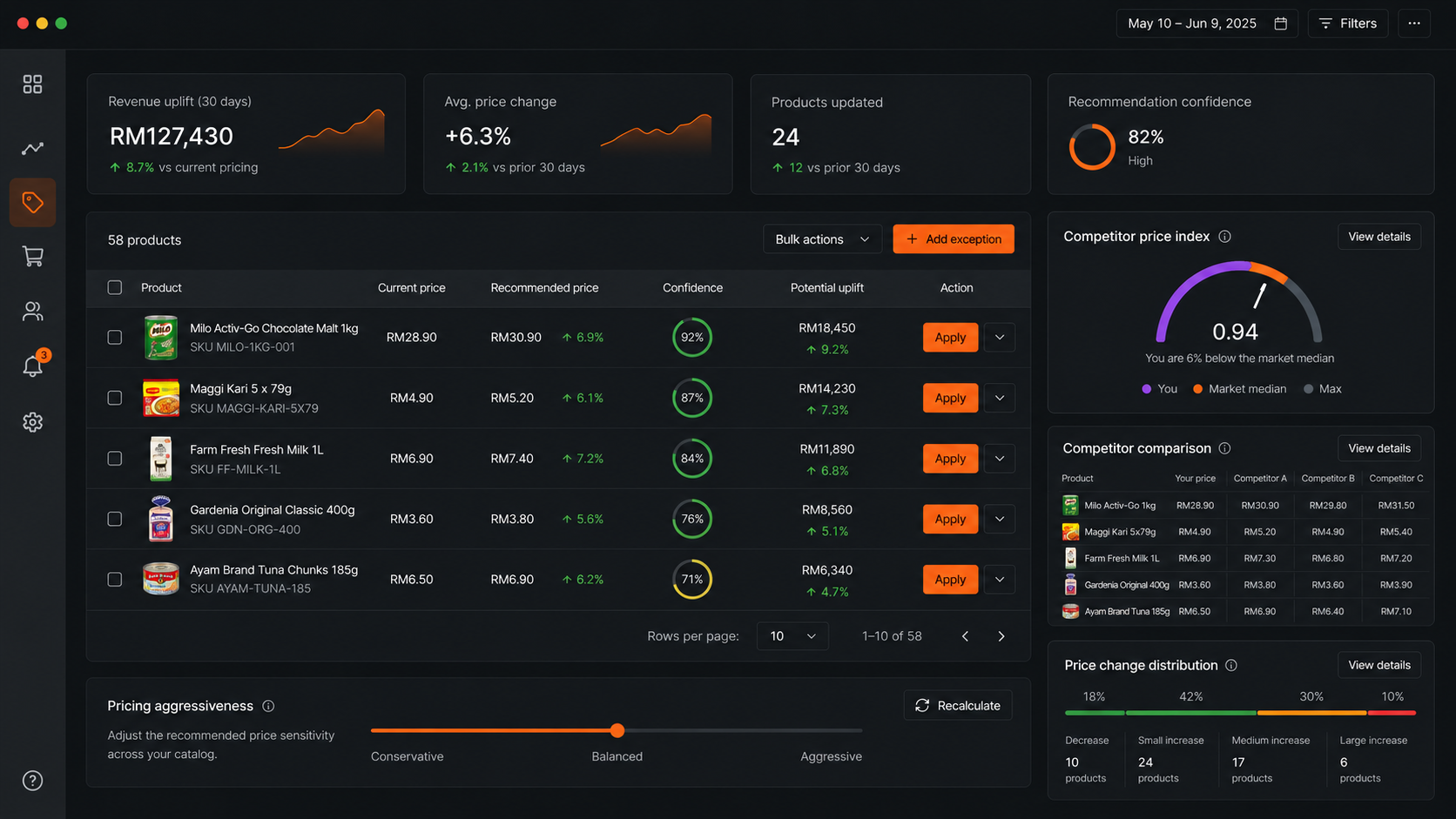Click the Milo Activ-Go product image
Screen dimensions: 1456x819
point(161,338)
